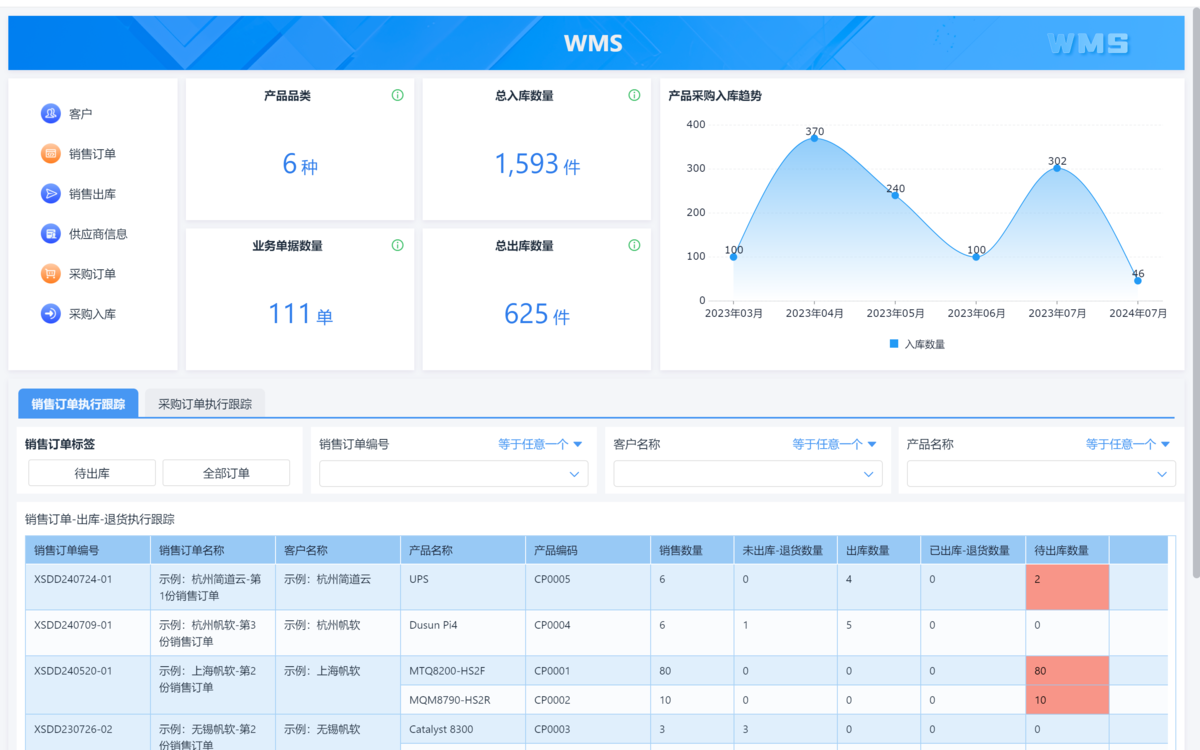Select the 销售订单执行跟踪 tab
The height and width of the screenshot is (750, 1200).
(x=78, y=404)
